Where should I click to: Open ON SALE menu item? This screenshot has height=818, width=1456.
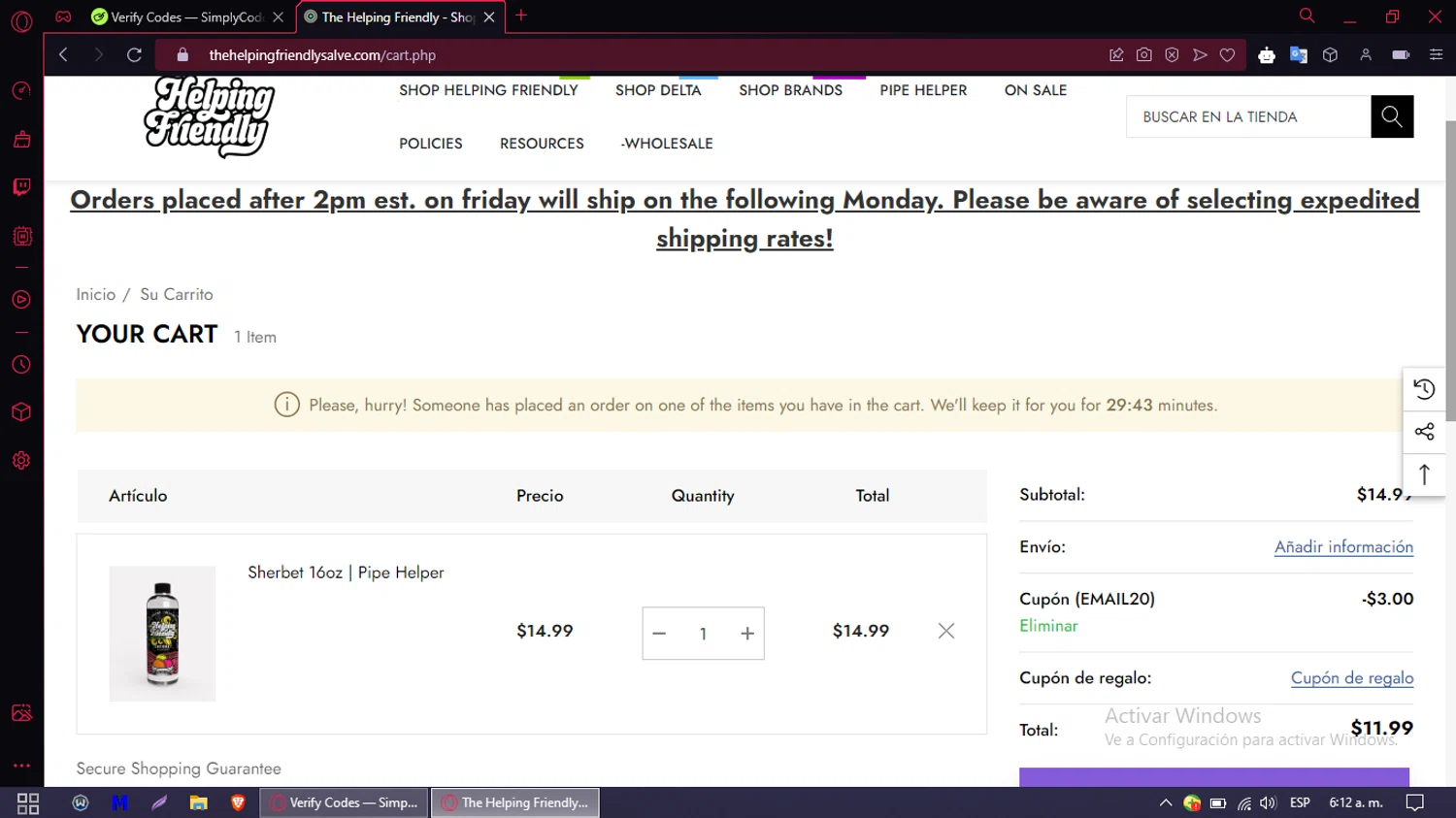(1036, 90)
